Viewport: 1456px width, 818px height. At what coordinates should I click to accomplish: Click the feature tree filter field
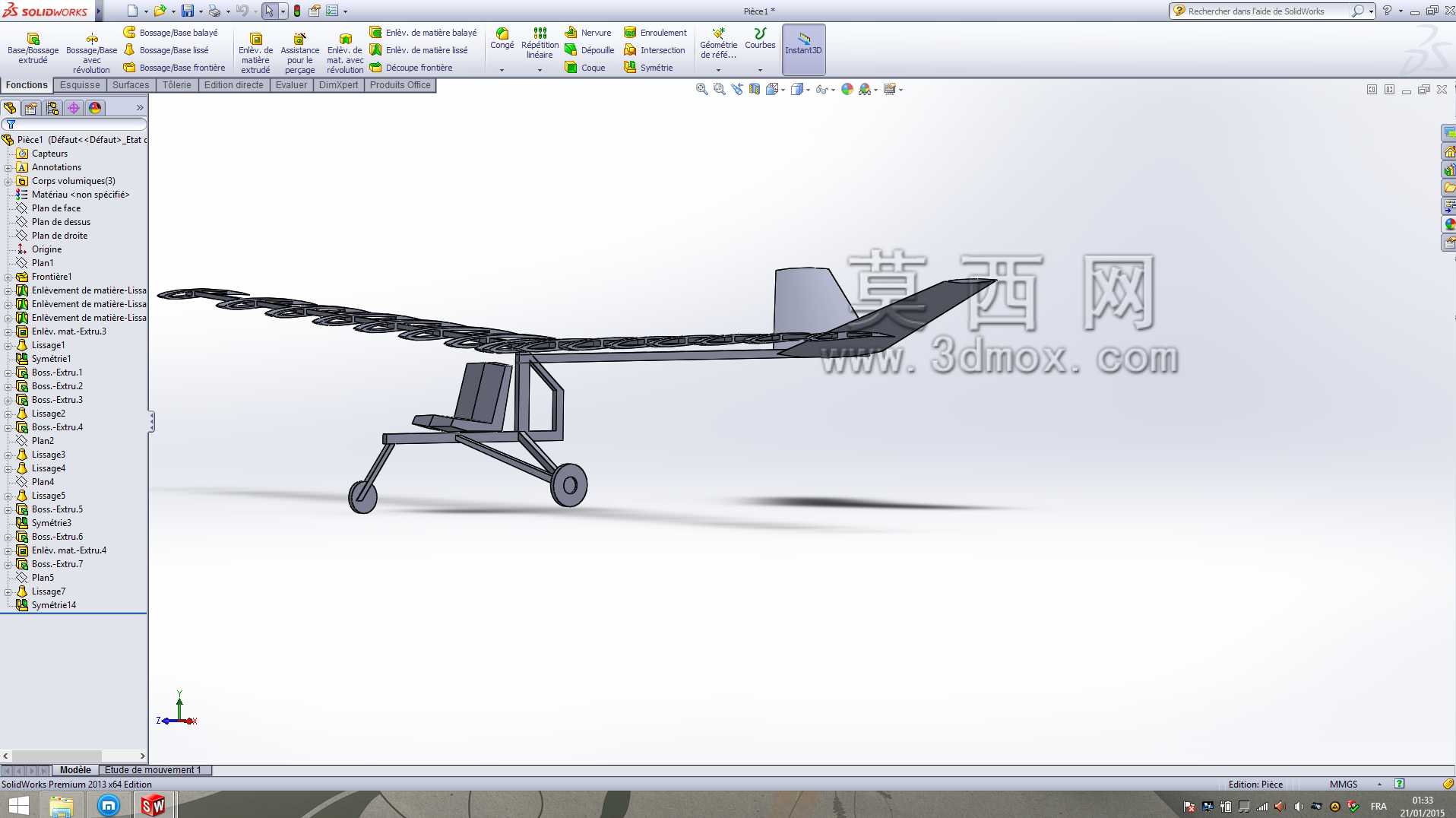point(75,124)
